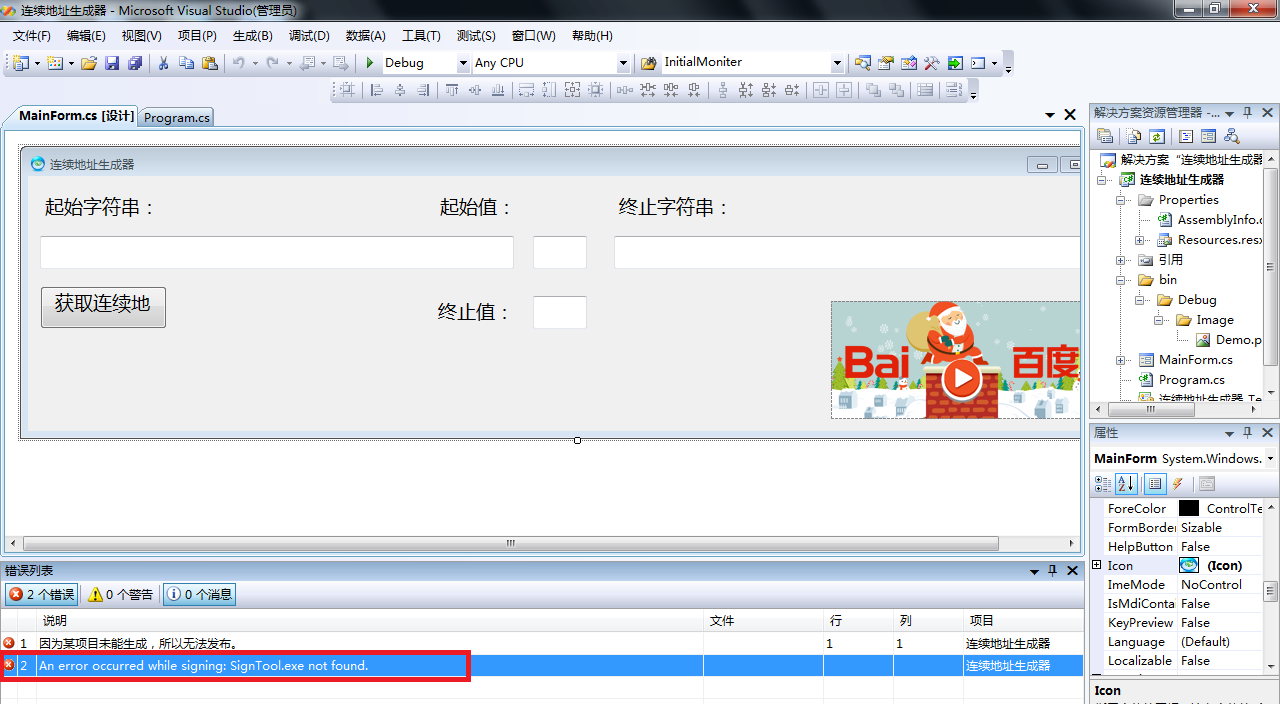Open Object Browser from the toolbar icon

point(909,63)
